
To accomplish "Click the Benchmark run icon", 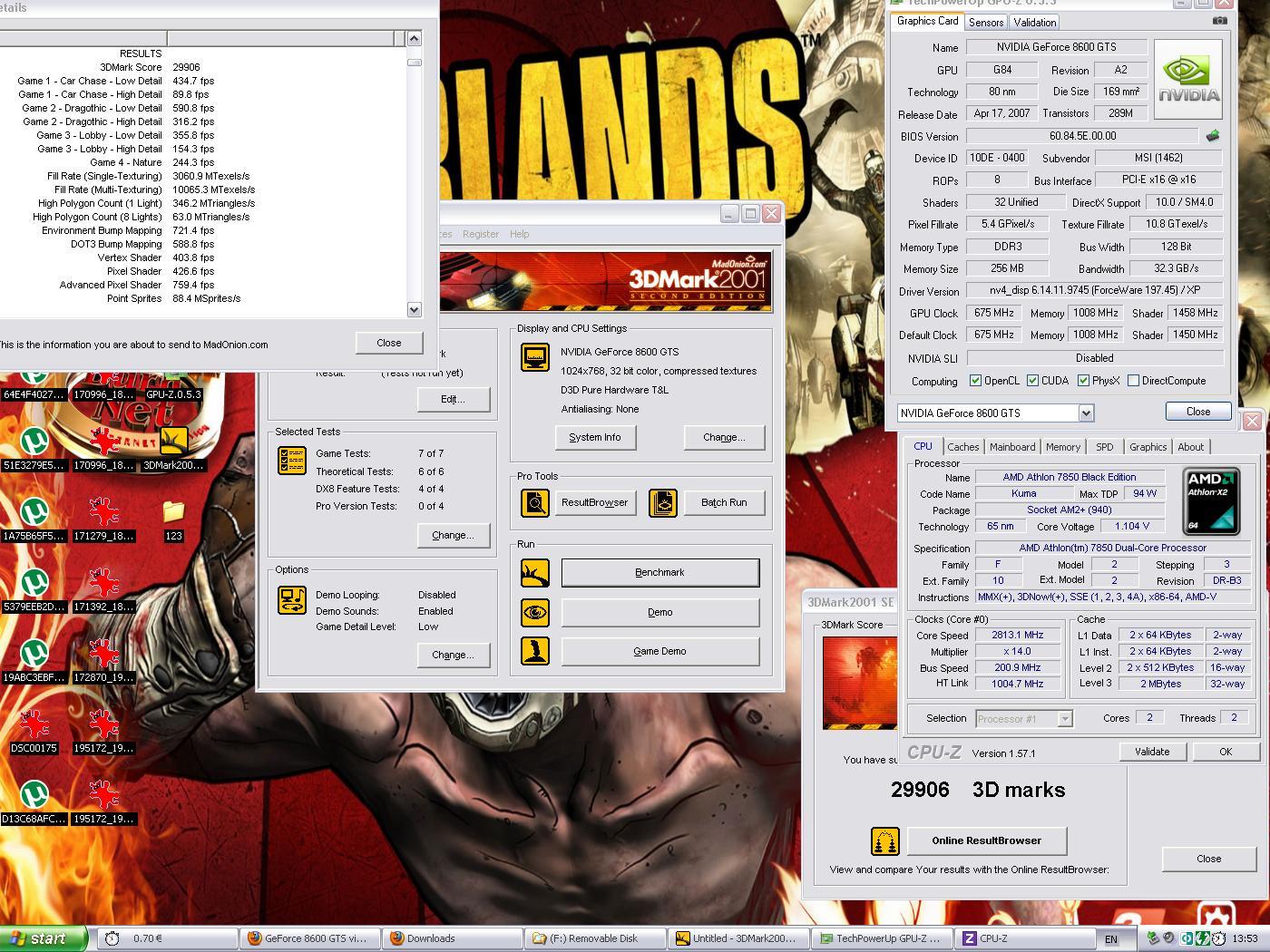I will 535,572.
